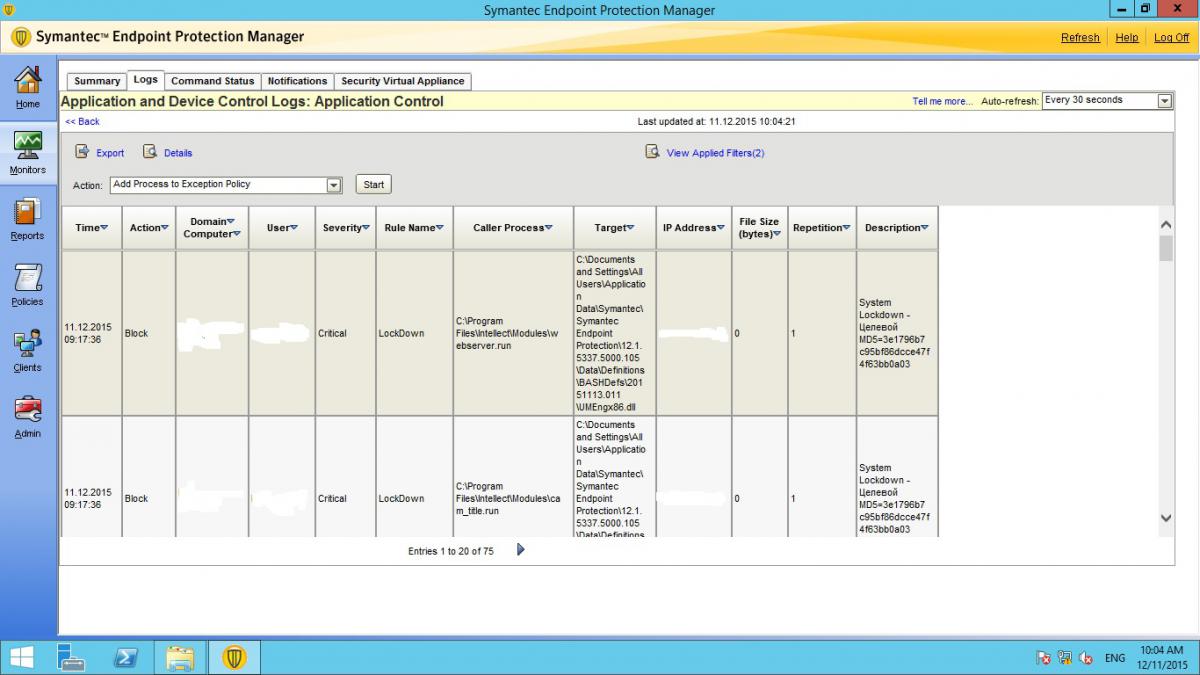Click the Tell me more... link

[x=942, y=101]
